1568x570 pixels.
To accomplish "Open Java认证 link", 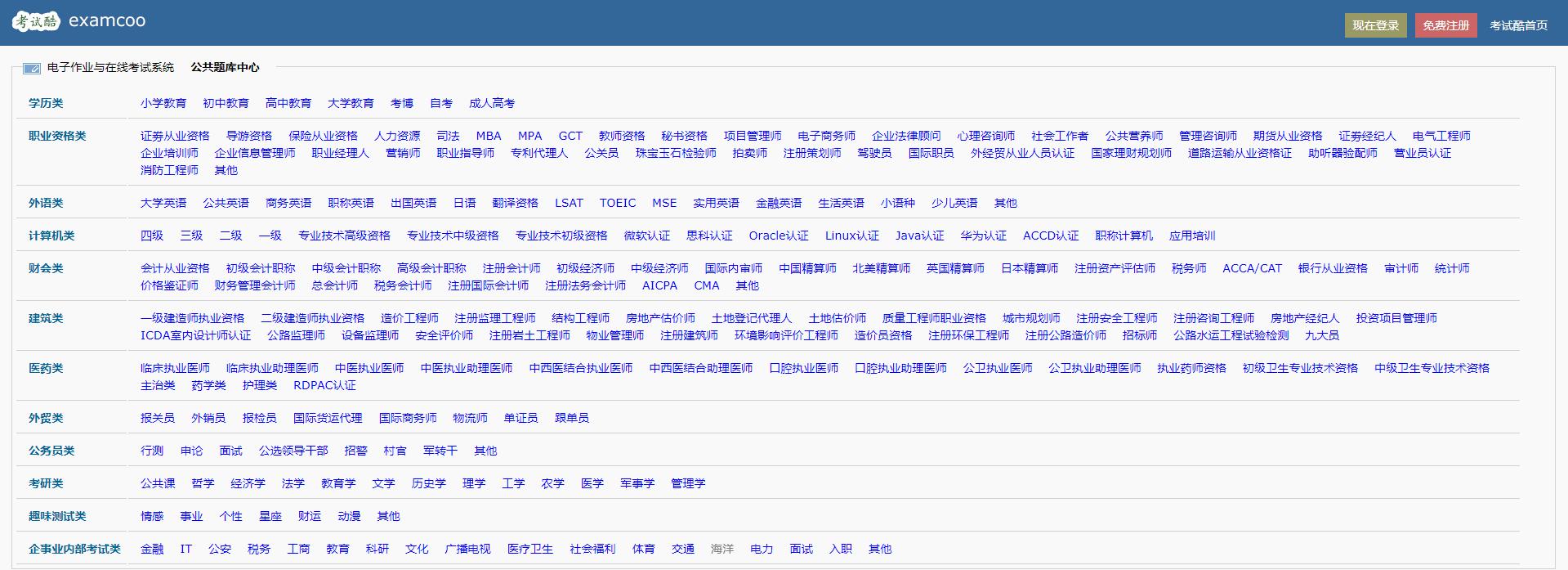I will 919,236.
